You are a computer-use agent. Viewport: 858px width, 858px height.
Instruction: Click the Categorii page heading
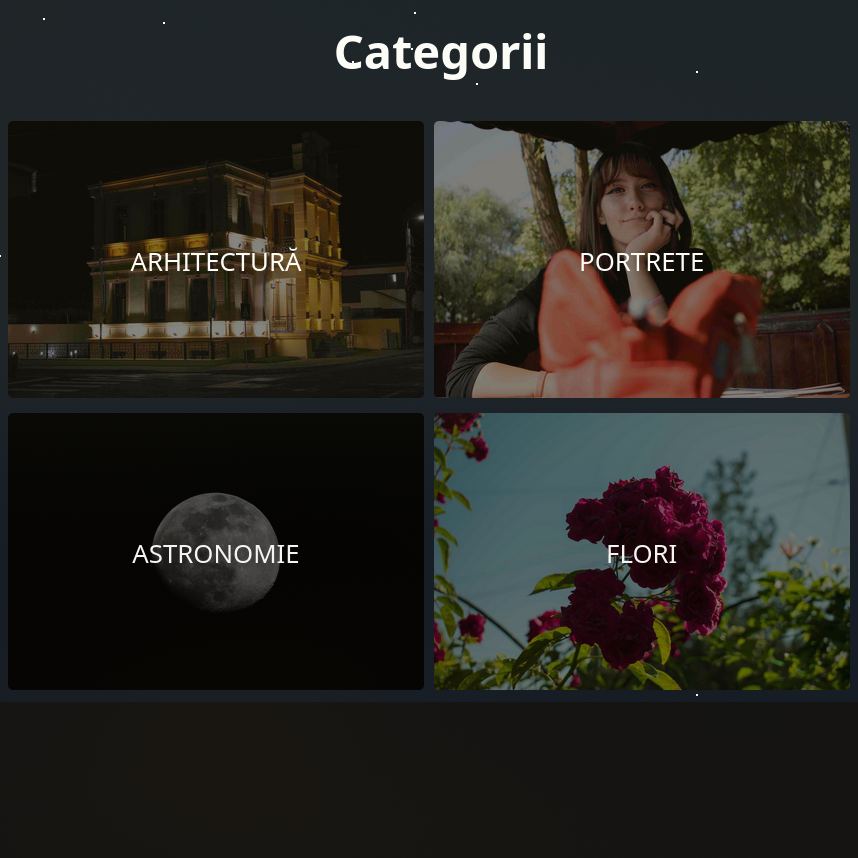(441, 53)
